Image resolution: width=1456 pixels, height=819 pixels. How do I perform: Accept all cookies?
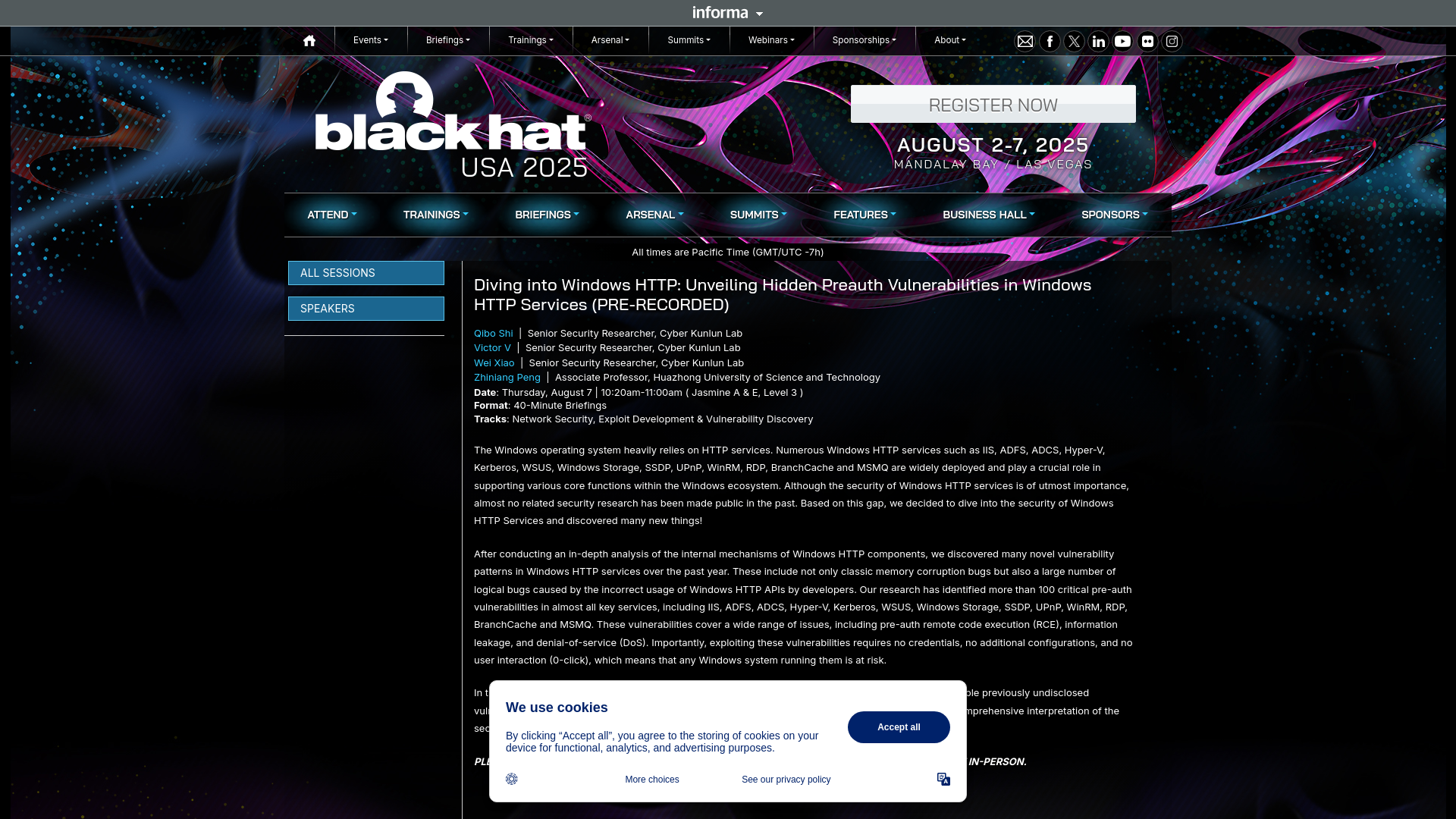[899, 727]
